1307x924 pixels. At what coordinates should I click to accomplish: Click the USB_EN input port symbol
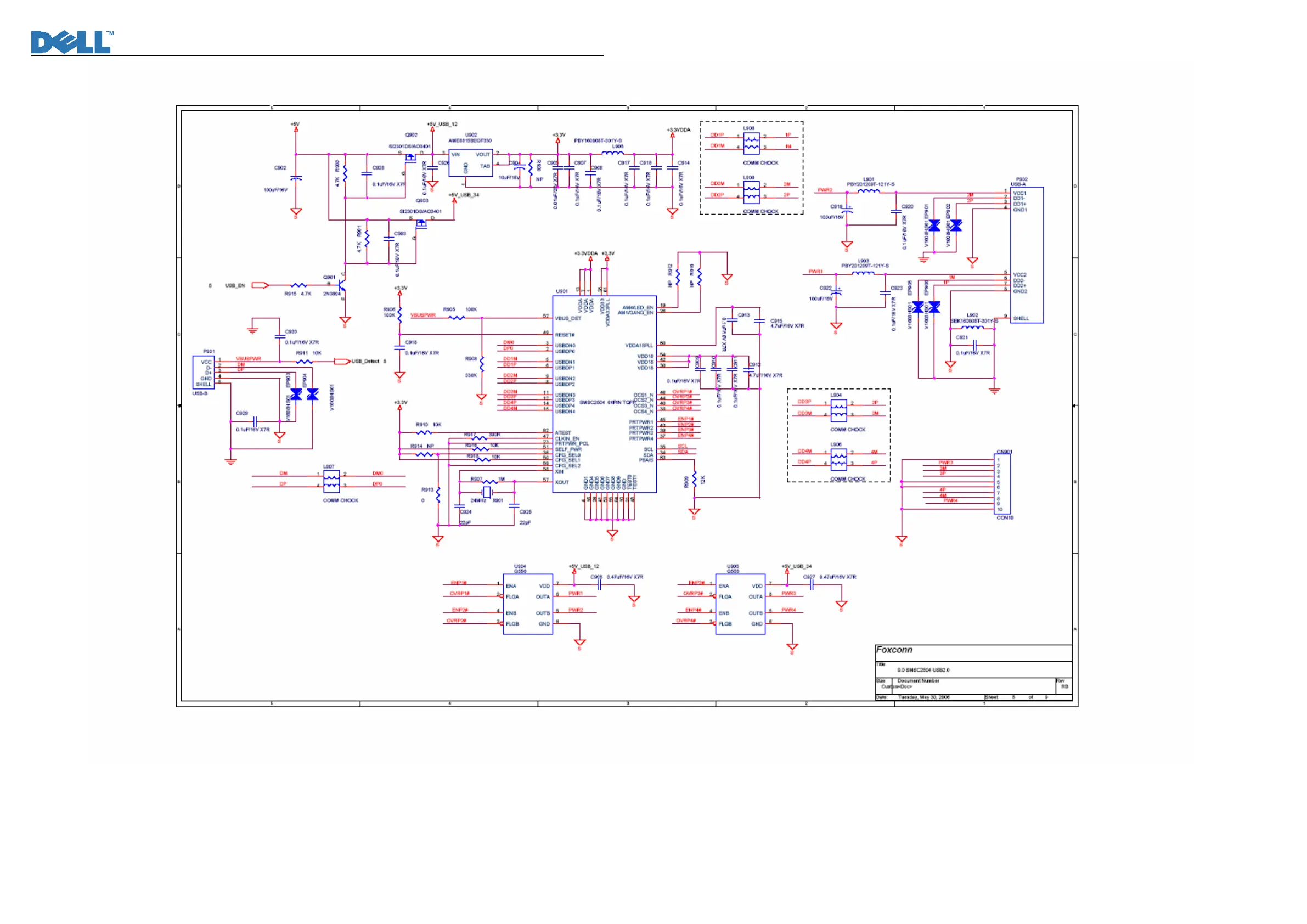click(x=260, y=285)
